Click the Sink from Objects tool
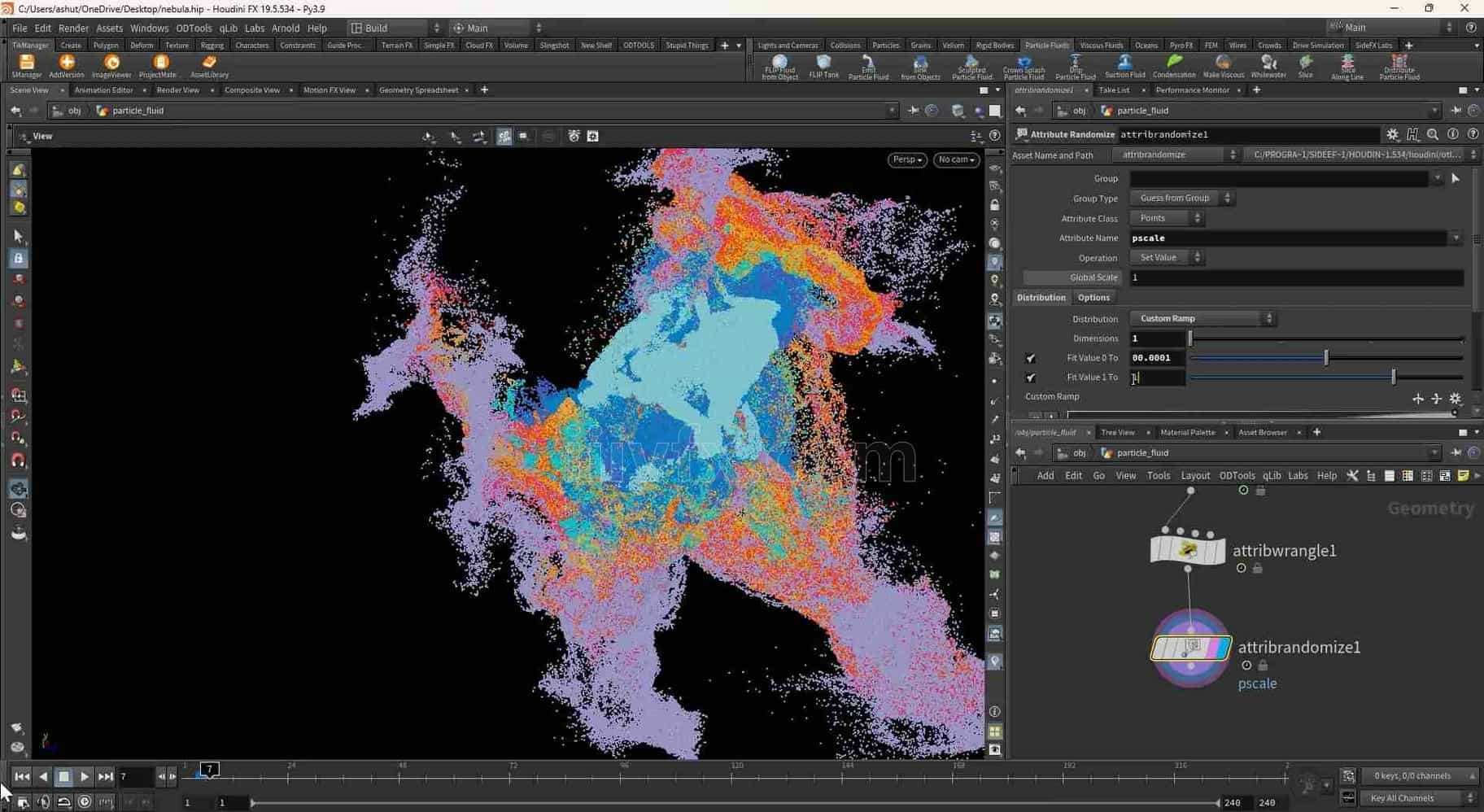Screen dimensions: 1484x812 920,67
